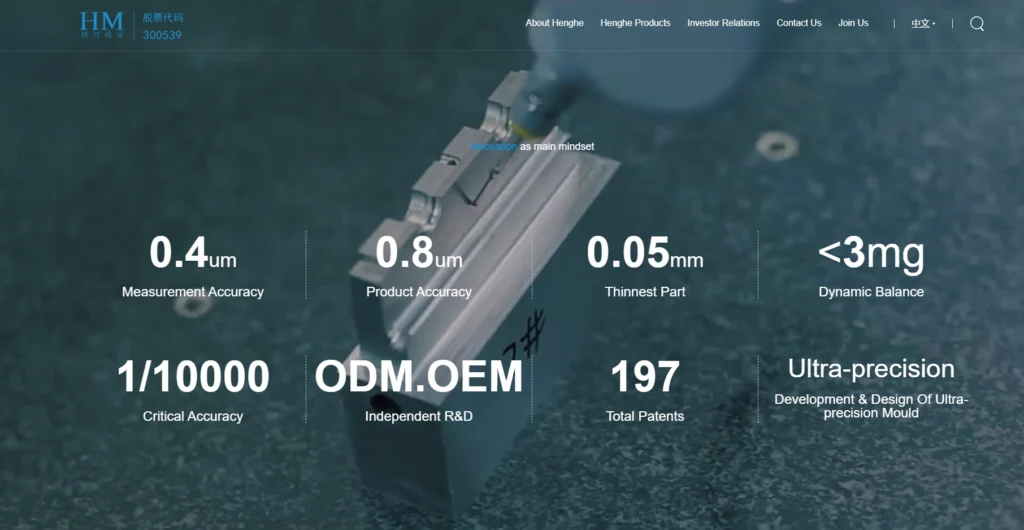Click 'Development & Design Of Ultra-precision Mould' text
Image resolution: width=1024 pixels, height=530 pixels.
(x=871, y=406)
